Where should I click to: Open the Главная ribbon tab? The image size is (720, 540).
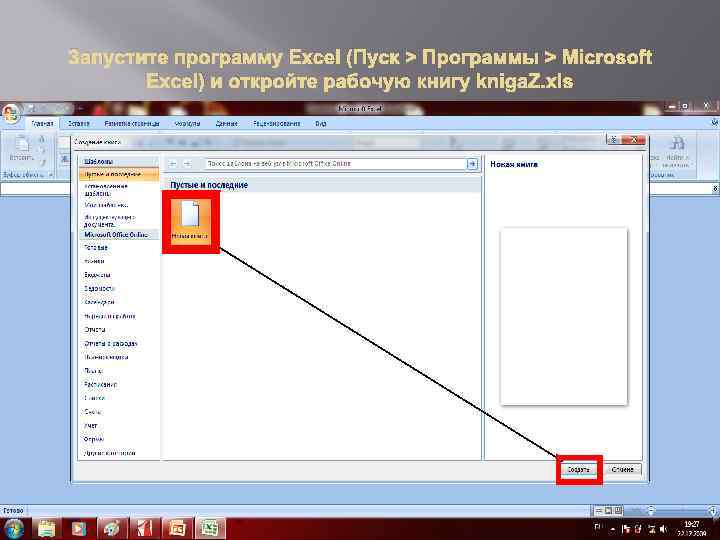click(x=43, y=124)
